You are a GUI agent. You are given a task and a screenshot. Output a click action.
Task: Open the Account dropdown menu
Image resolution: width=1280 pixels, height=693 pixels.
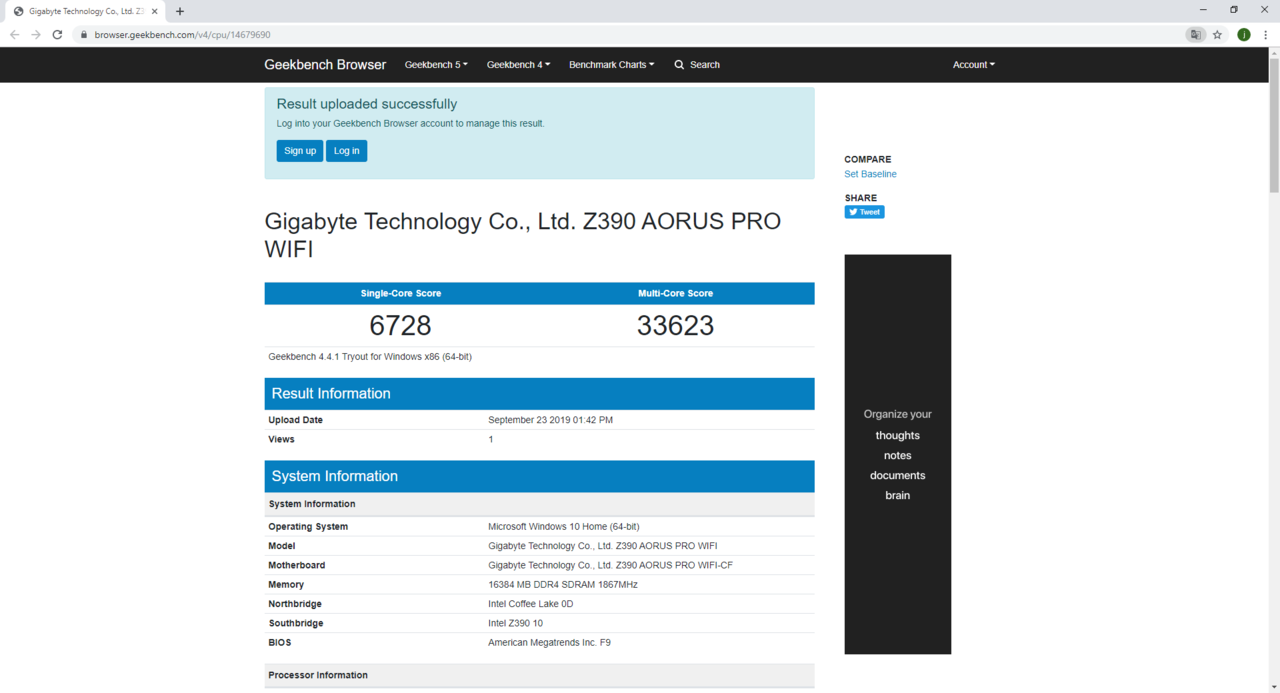pyautogui.click(x=974, y=65)
